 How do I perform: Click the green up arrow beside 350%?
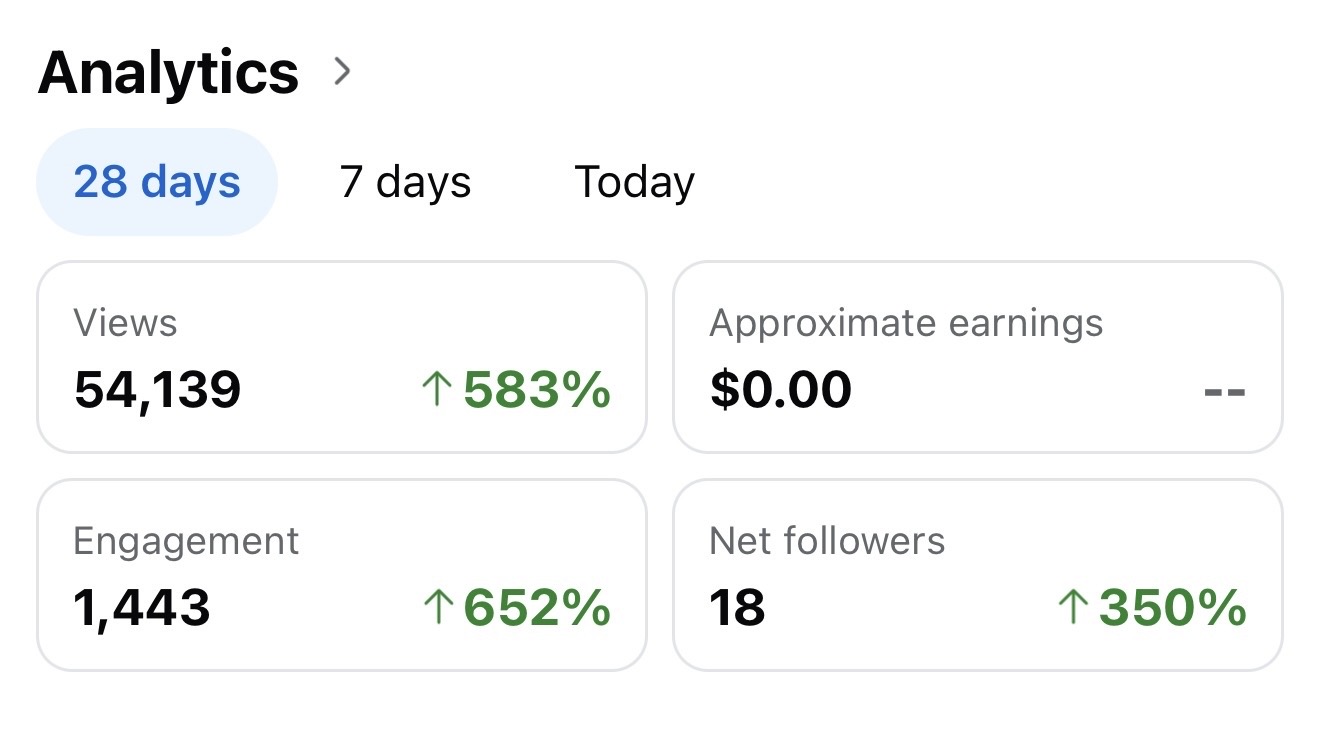(x=1073, y=607)
